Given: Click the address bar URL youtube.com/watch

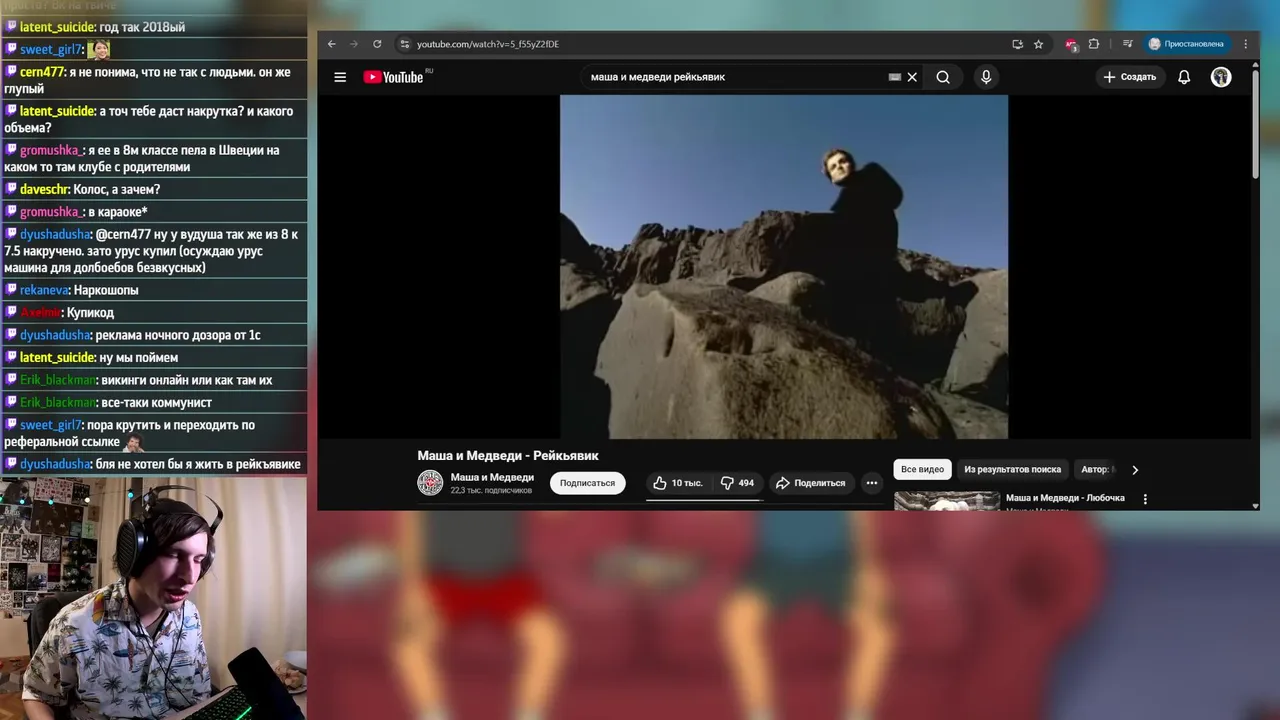Looking at the screenshot, I should 487,45.
